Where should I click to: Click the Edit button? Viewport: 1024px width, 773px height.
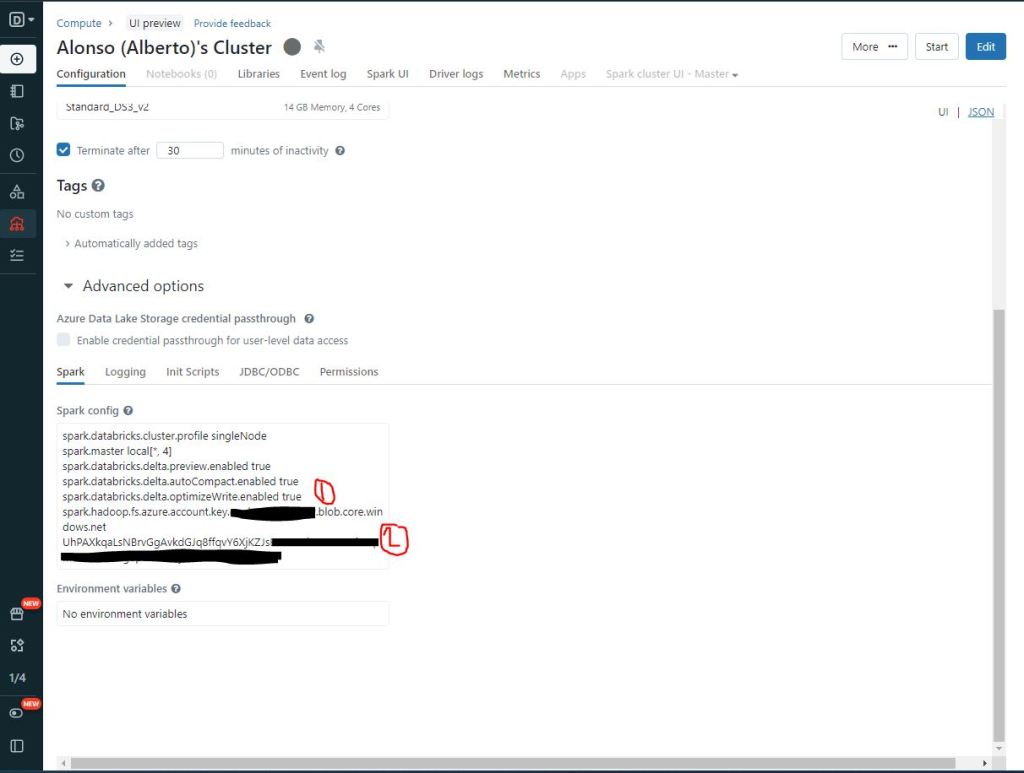[x=985, y=47]
